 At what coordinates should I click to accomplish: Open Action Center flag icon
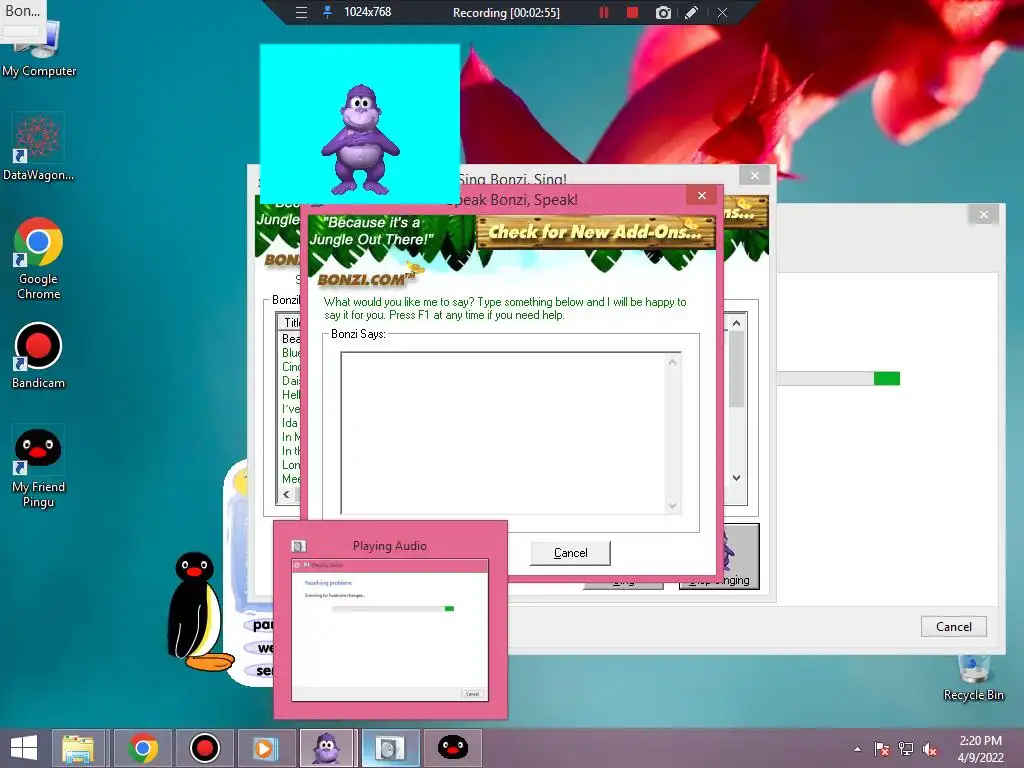pos(882,749)
